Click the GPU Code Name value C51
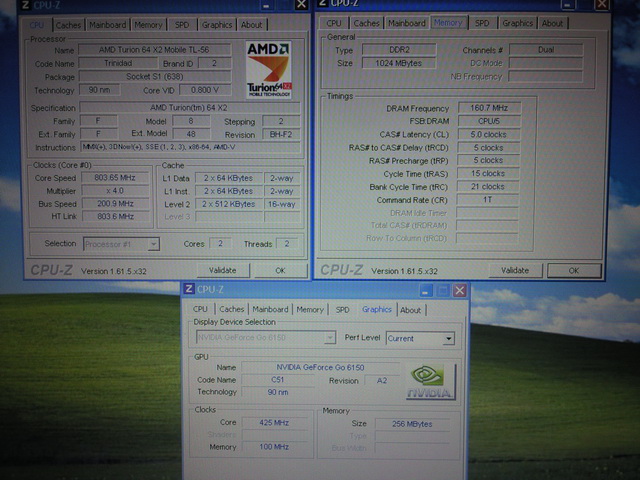Viewport: 640px width, 480px height. click(x=278, y=380)
